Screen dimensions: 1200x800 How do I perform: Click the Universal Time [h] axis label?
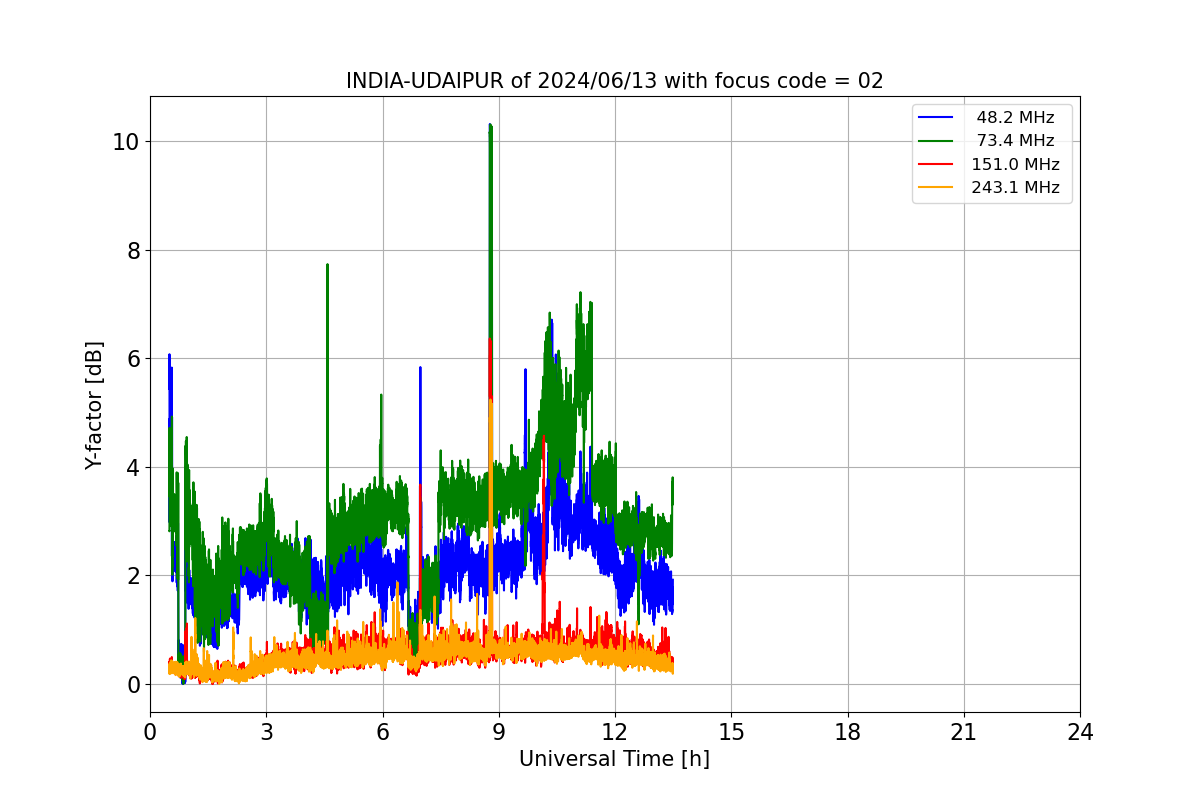614,759
